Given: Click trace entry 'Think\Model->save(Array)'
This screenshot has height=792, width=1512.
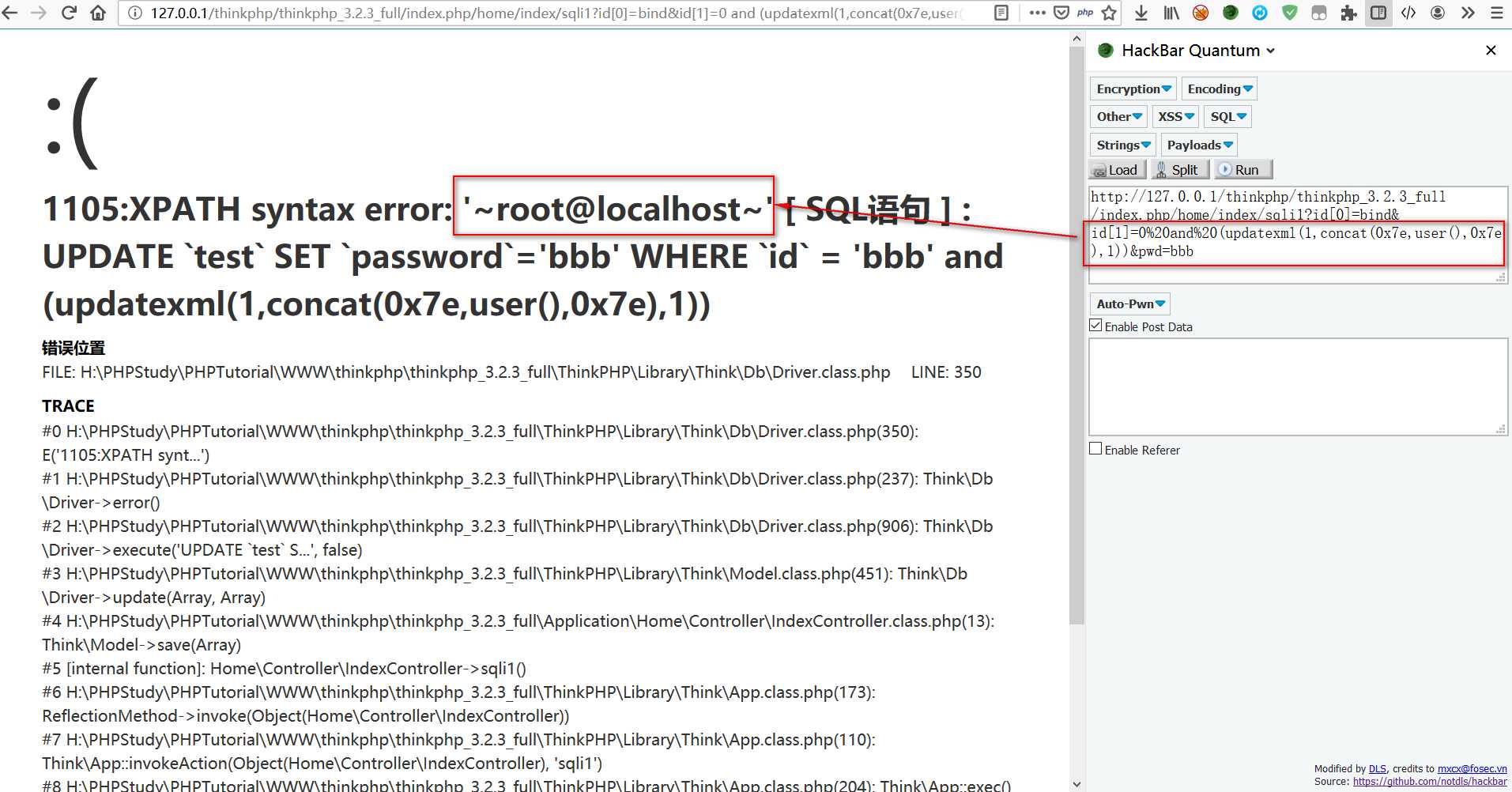Looking at the screenshot, I should (x=141, y=645).
